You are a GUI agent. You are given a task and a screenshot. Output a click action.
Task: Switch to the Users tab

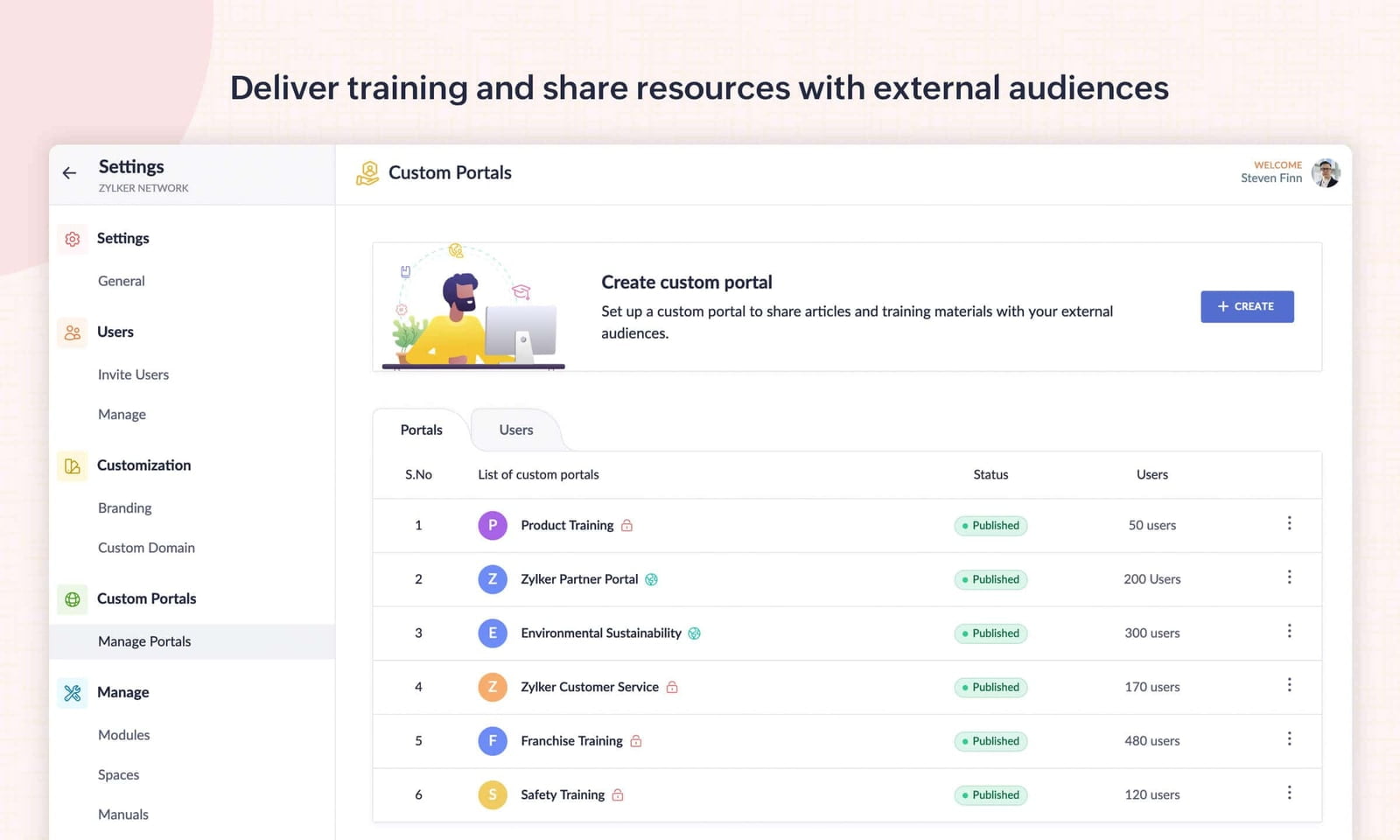point(515,430)
